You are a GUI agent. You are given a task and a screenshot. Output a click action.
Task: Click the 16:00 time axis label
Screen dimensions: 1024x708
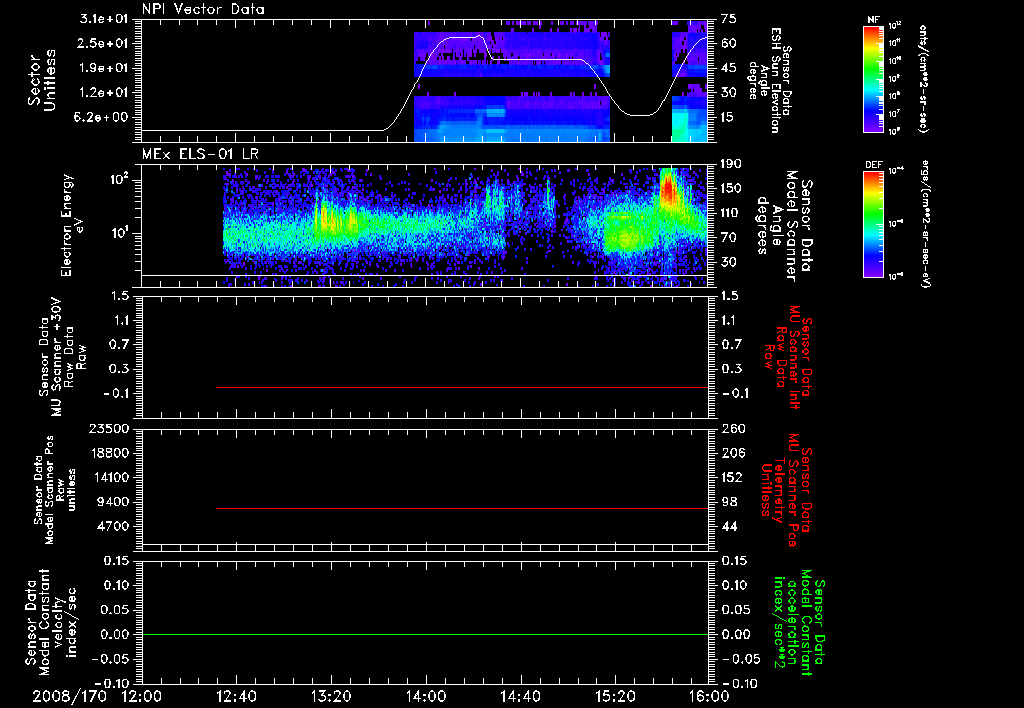709,696
